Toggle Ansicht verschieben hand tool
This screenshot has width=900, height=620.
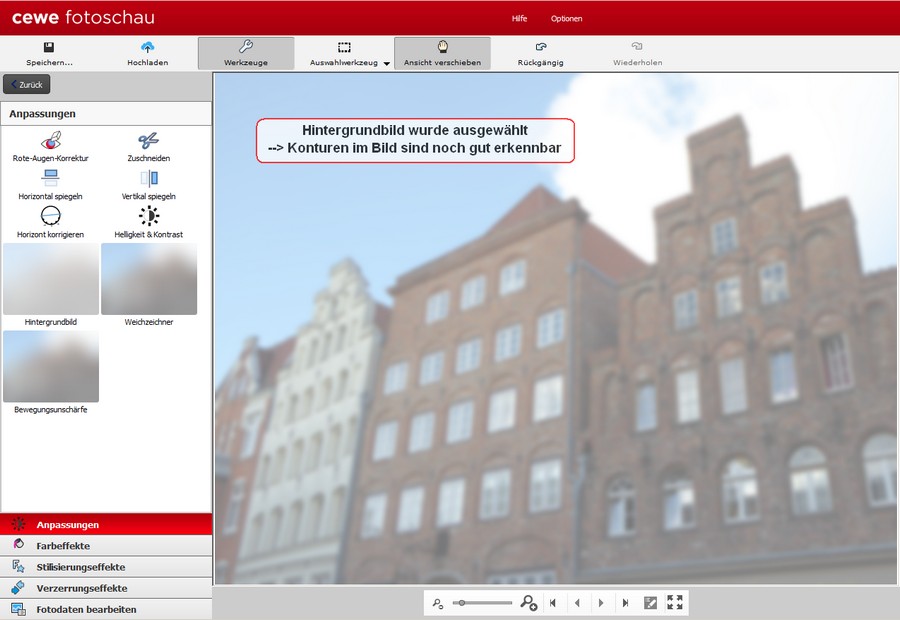(442, 53)
